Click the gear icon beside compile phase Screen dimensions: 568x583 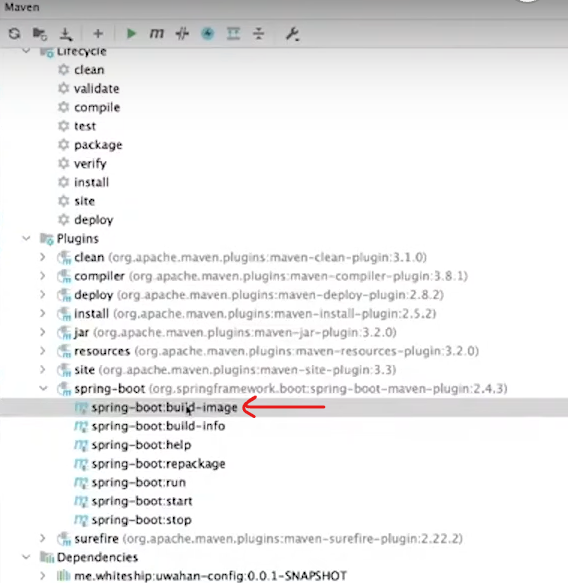click(64, 107)
